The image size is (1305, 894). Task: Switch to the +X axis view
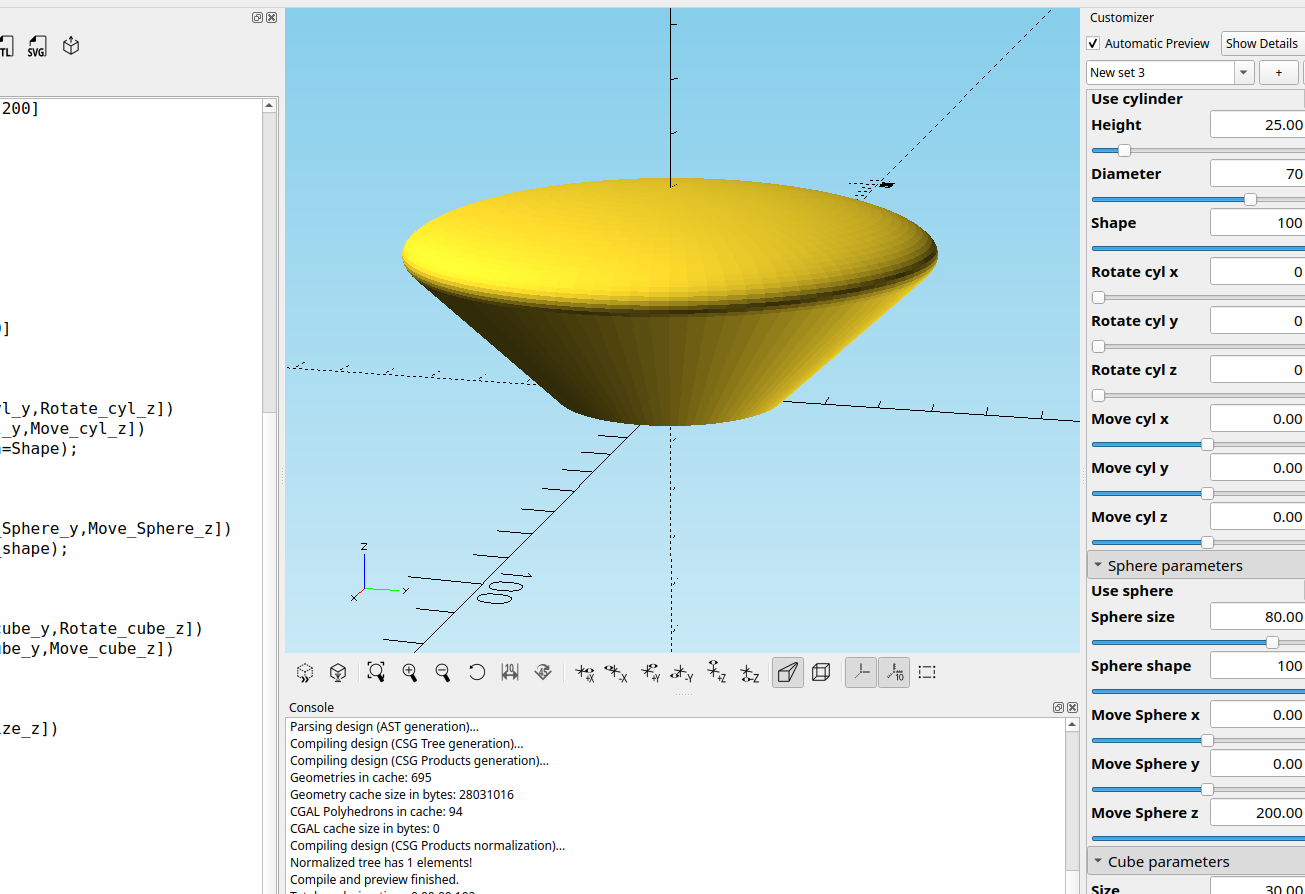tap(585, 672)
